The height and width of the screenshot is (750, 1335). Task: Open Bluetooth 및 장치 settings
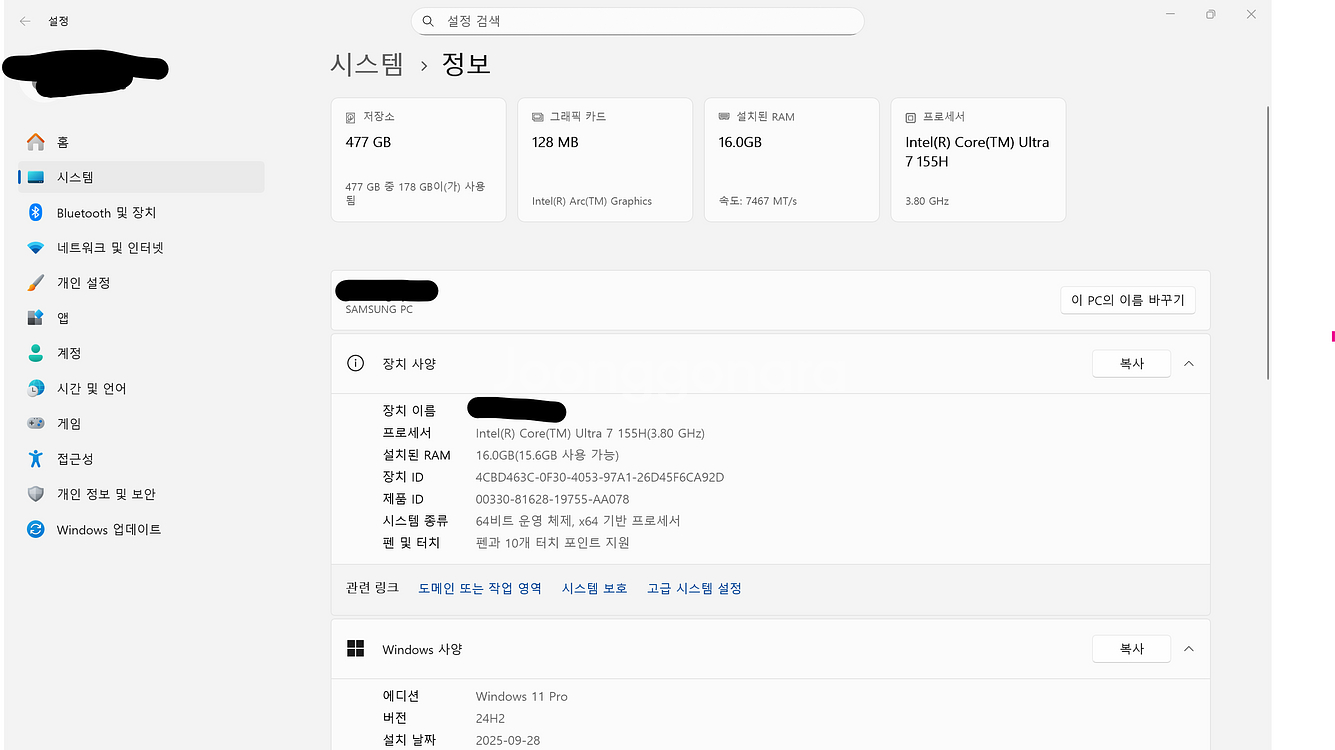[93, 212]
